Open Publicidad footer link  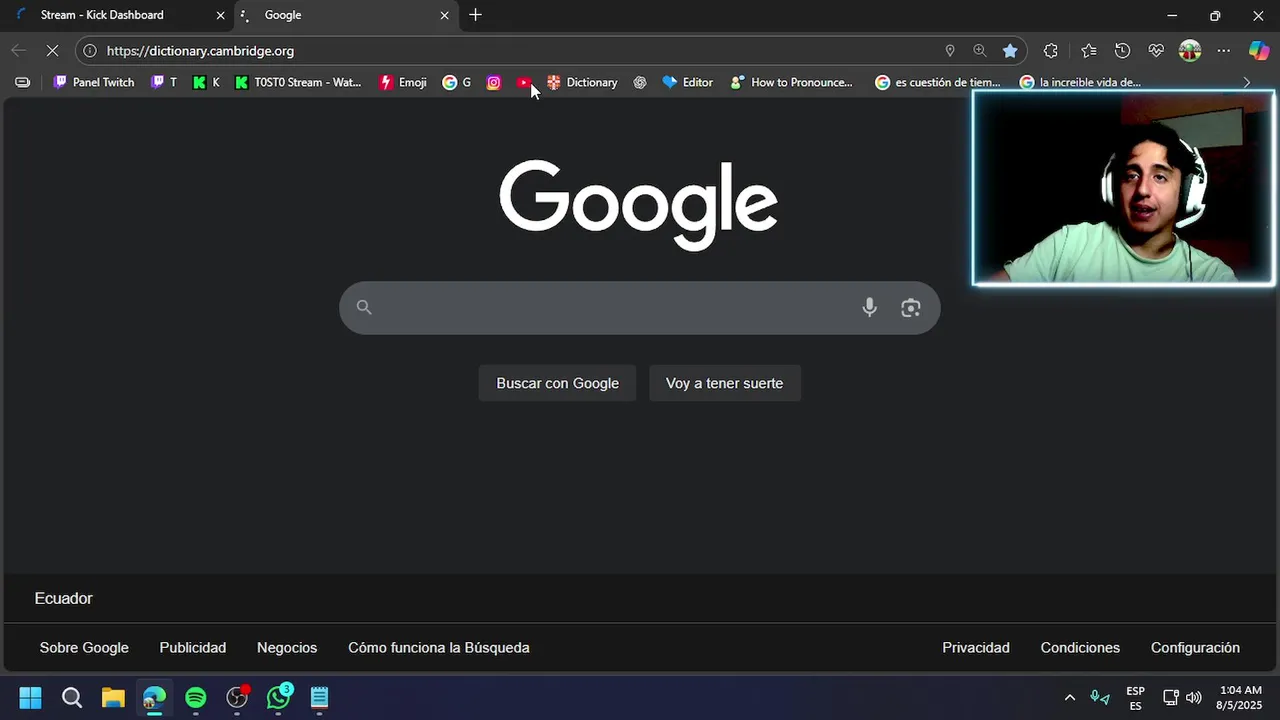[x=193, y=648]
